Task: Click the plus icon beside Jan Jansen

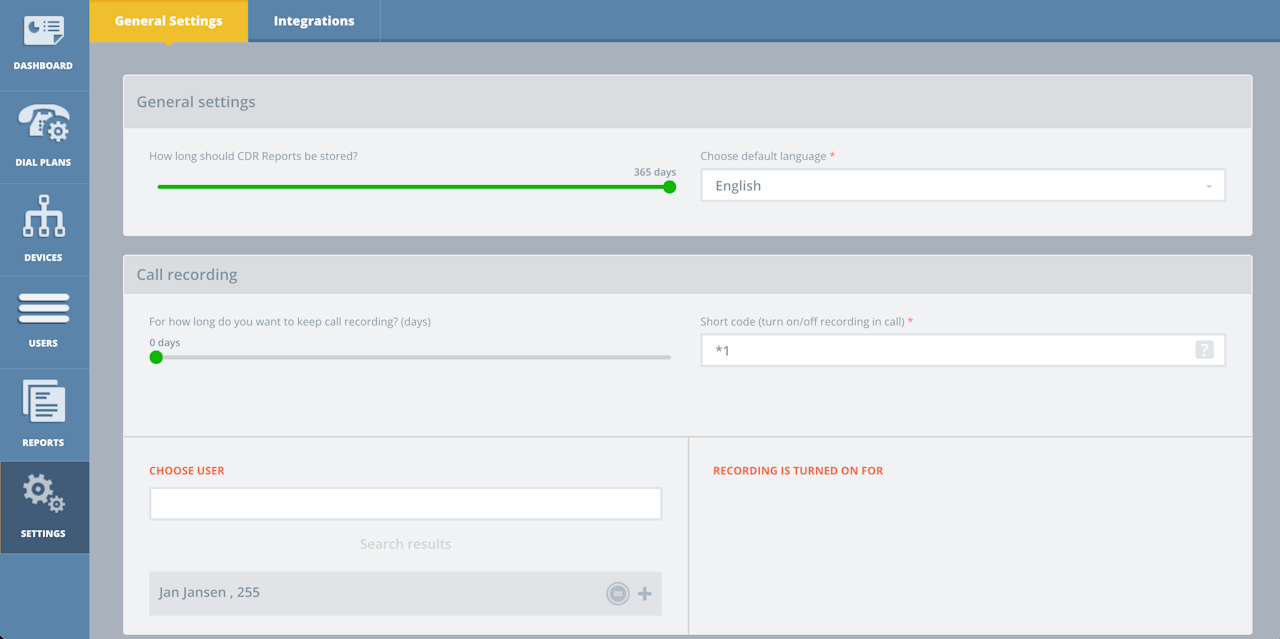Action: coord(645,594)
